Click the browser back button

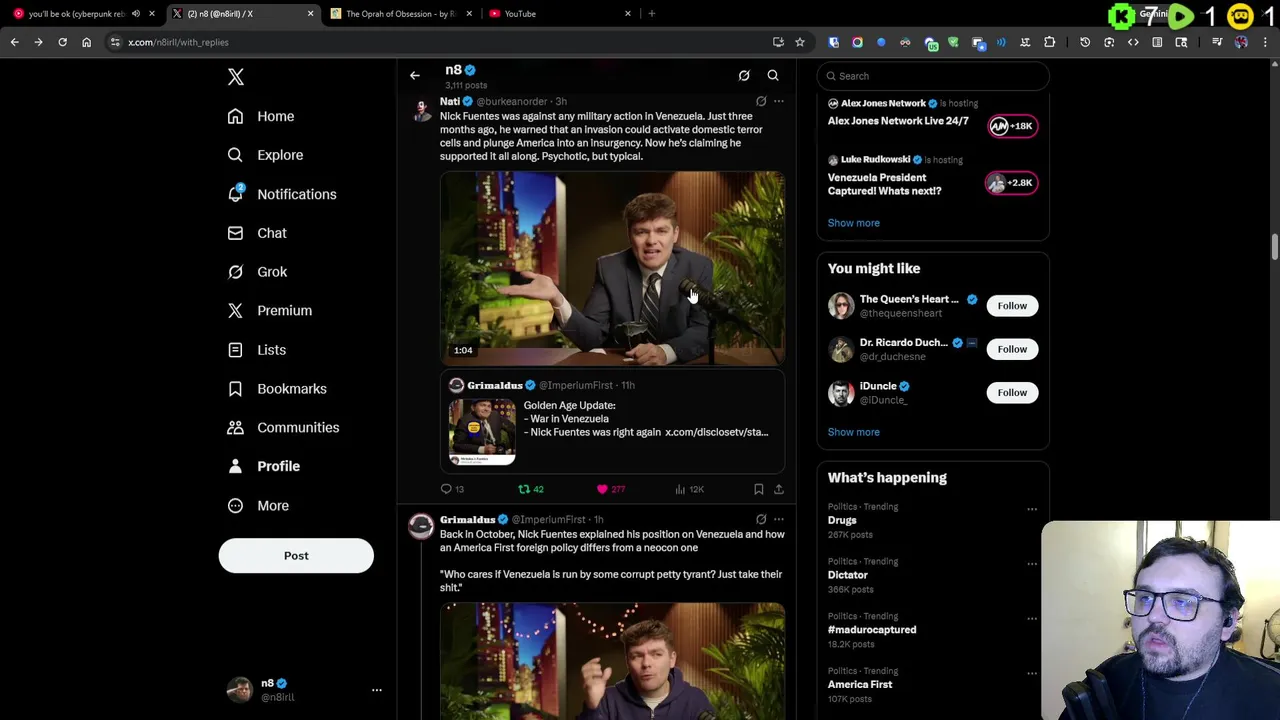[x=14, y=42]
